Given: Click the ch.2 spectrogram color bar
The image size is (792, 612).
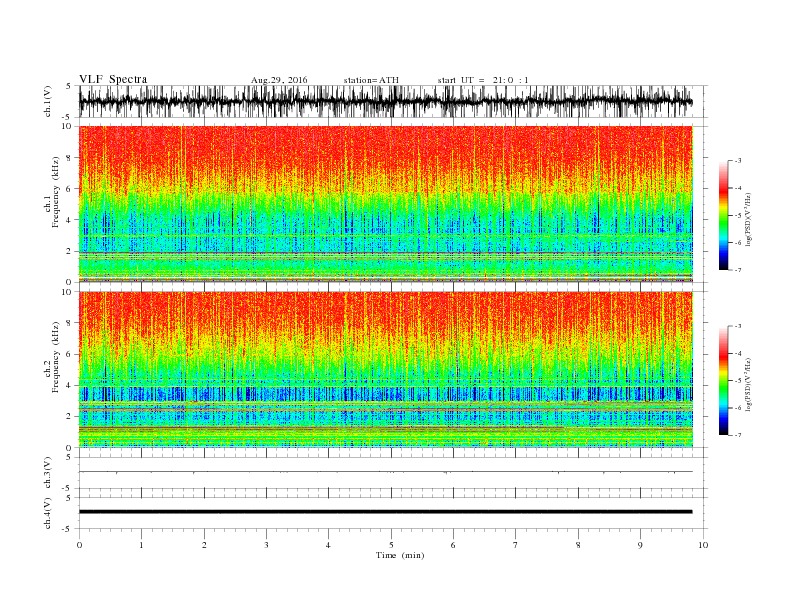Looking at the screenshot, I should [x=724, y=380].
